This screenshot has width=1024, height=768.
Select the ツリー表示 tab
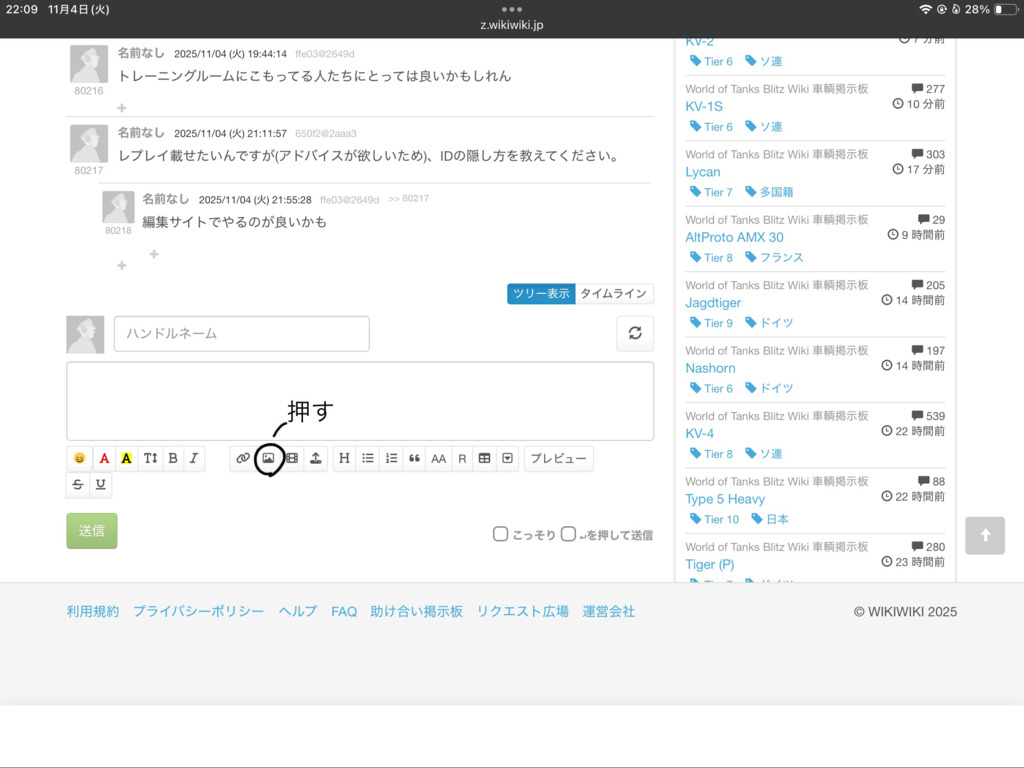click(x=541, y=294)
